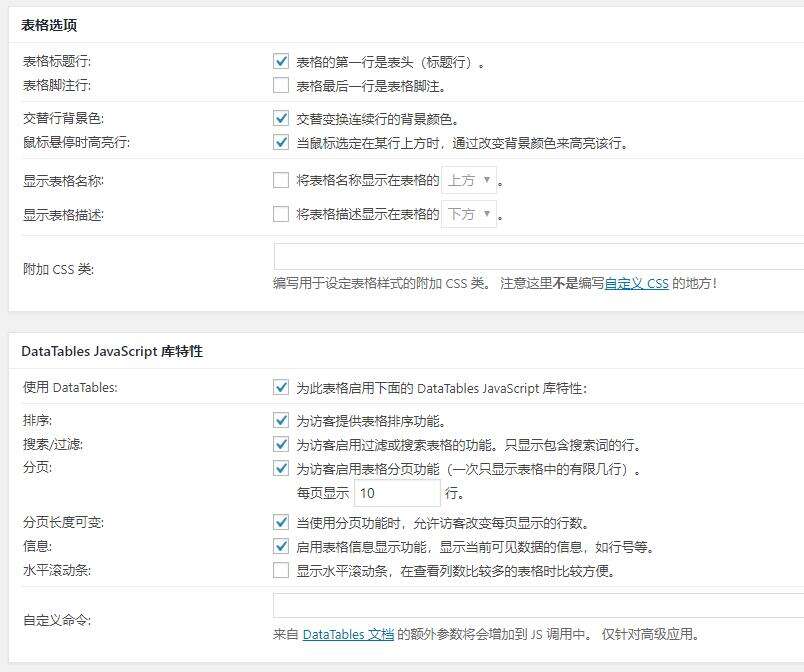Toggle 交替行背景色 checkbox
The width and height of the screenshot is (804, 672).
point(281,118)
